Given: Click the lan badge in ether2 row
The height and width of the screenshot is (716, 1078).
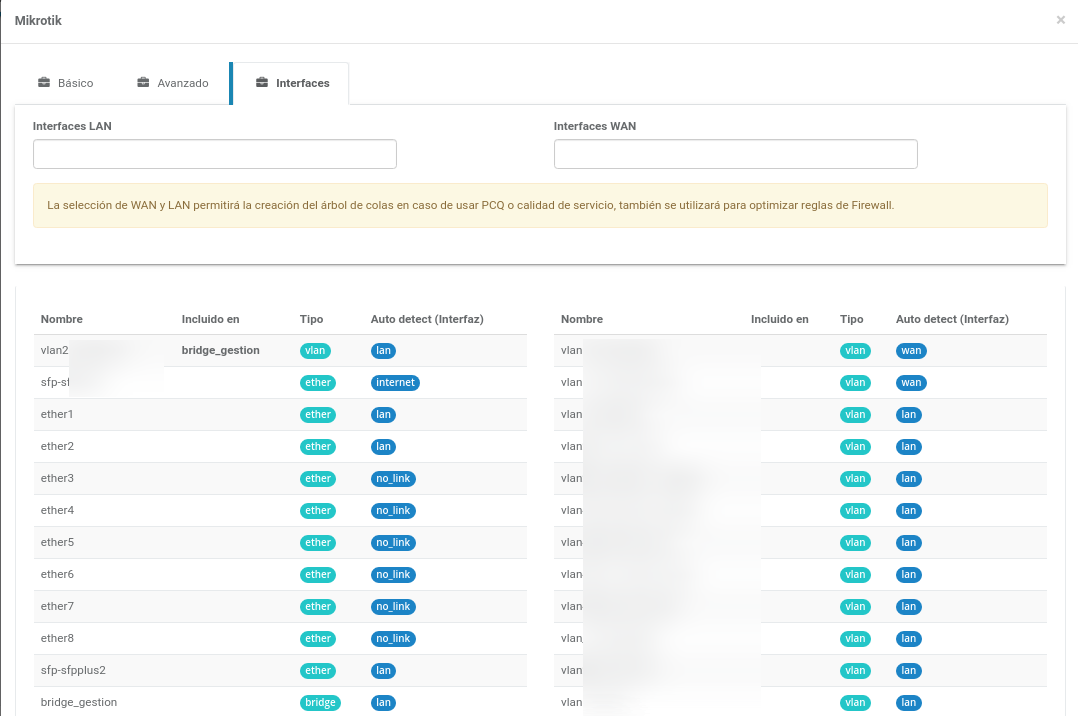Looking at the screenshot, I should pyautogui.click(x=384, y=446).
